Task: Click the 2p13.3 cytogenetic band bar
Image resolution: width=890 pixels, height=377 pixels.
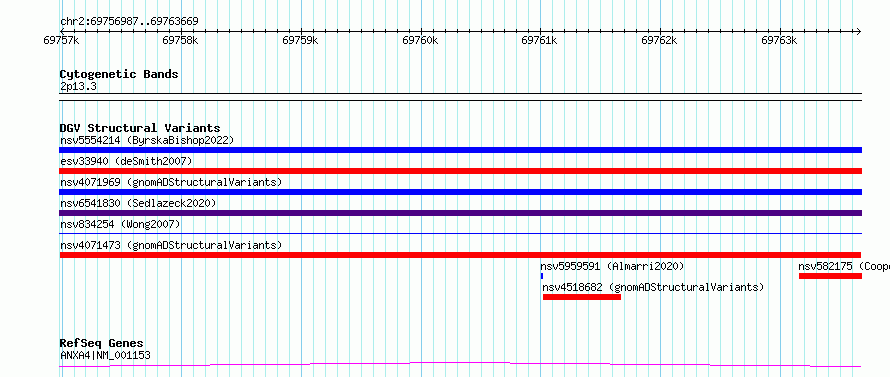Action: point(460,97)
